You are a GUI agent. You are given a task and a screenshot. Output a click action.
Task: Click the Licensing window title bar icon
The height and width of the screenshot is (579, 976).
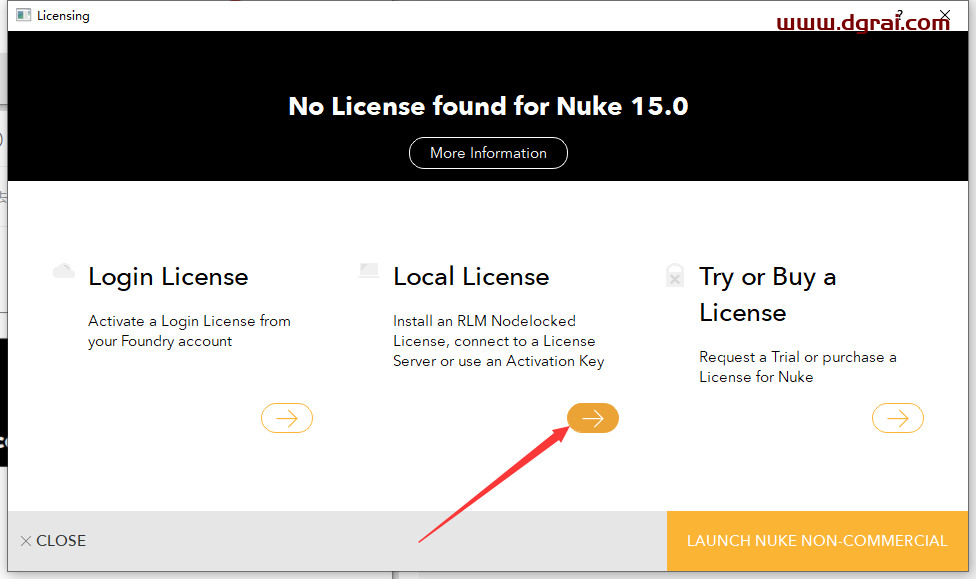pyautogui.click(x=24, y=15)
